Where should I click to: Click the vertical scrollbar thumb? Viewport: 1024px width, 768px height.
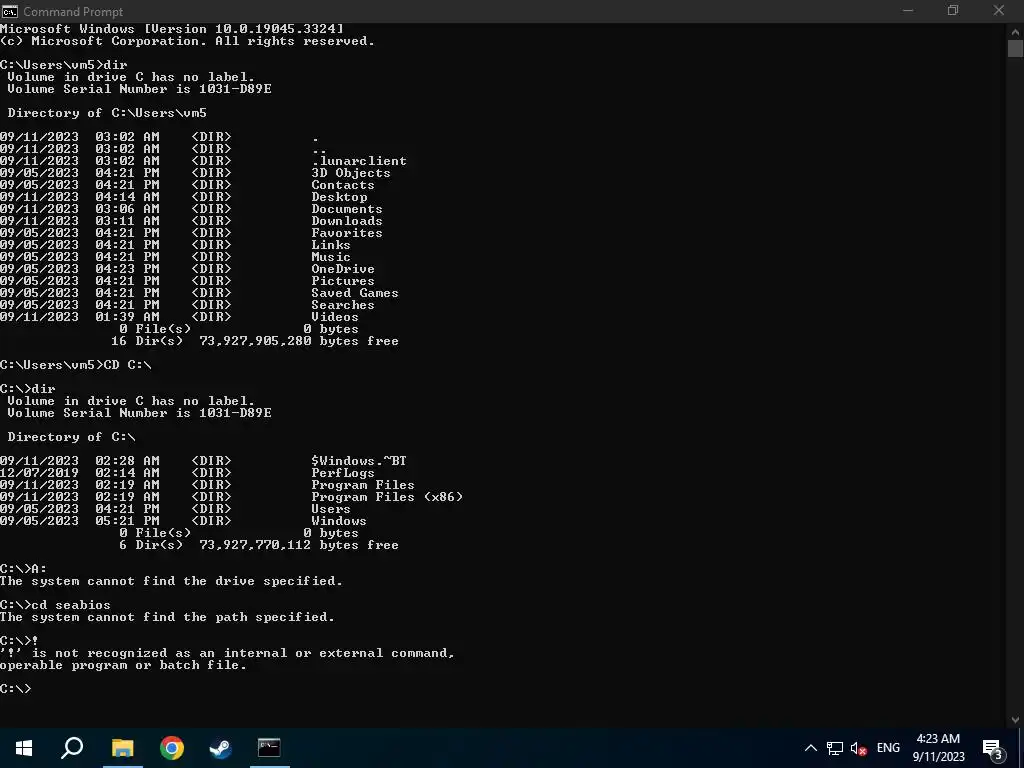1015,49
